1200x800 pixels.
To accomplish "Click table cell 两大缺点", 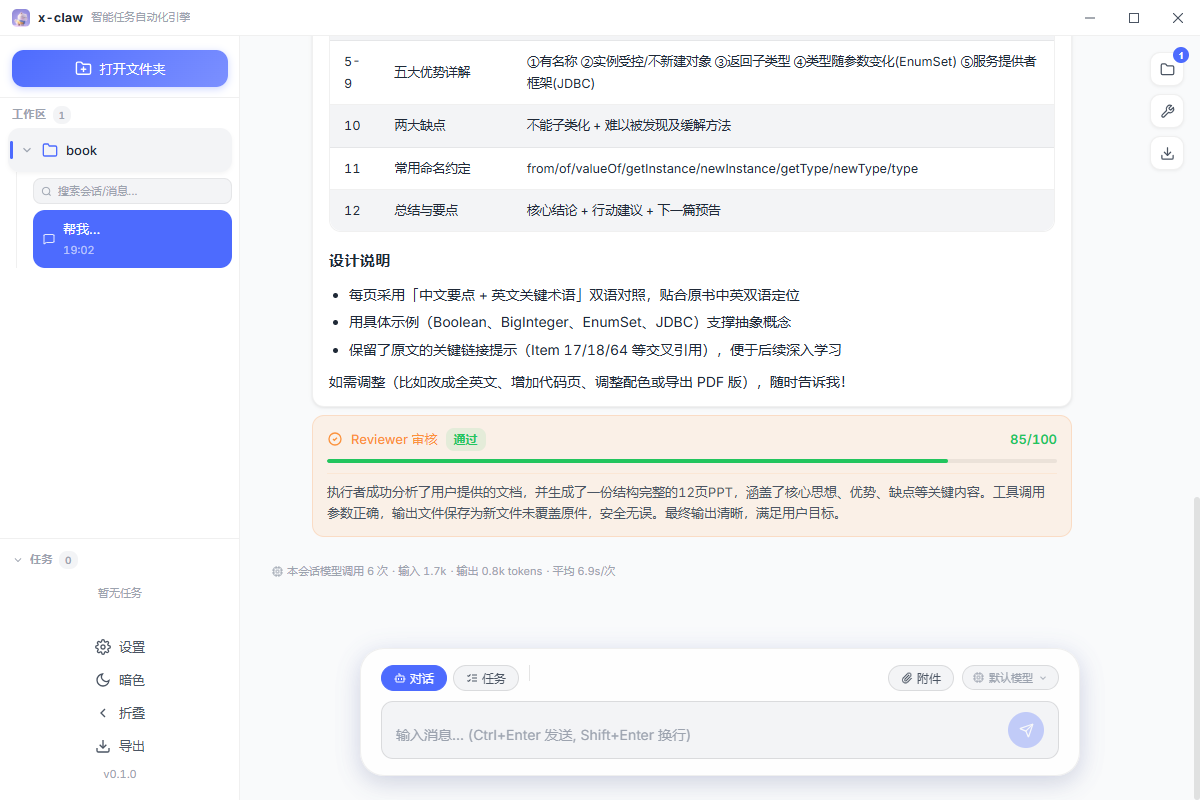I will tap(420, 126).
